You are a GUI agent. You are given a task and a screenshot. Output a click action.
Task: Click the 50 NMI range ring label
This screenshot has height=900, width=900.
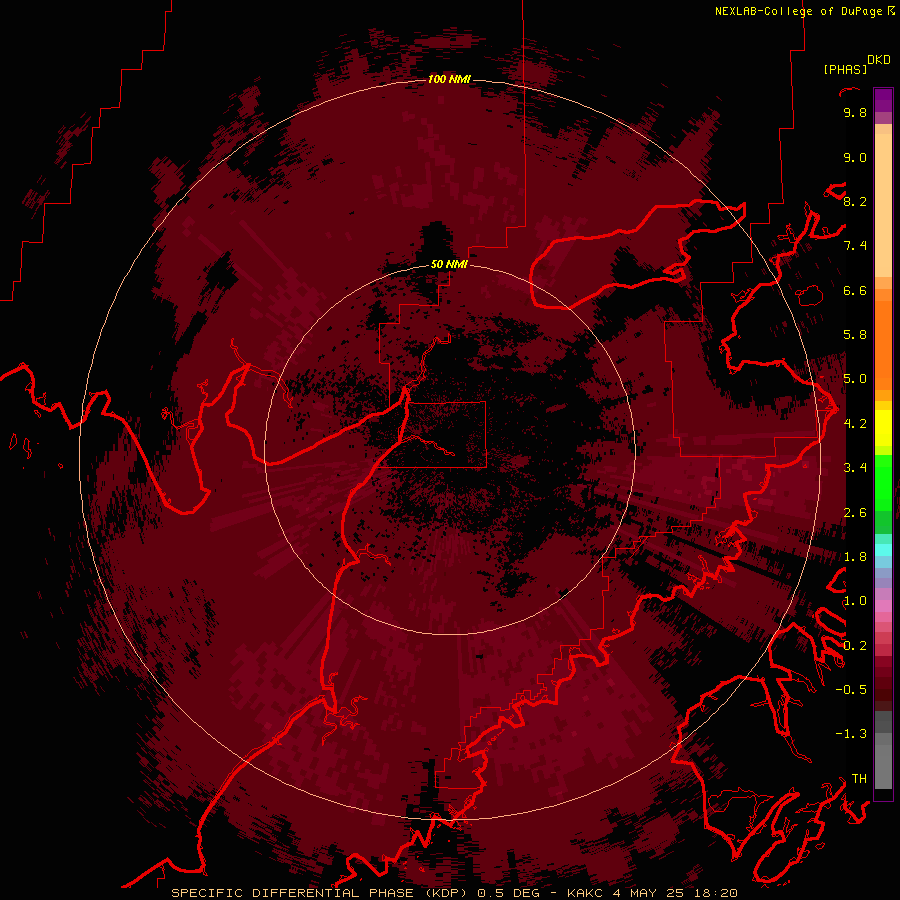tap(449, 264)
